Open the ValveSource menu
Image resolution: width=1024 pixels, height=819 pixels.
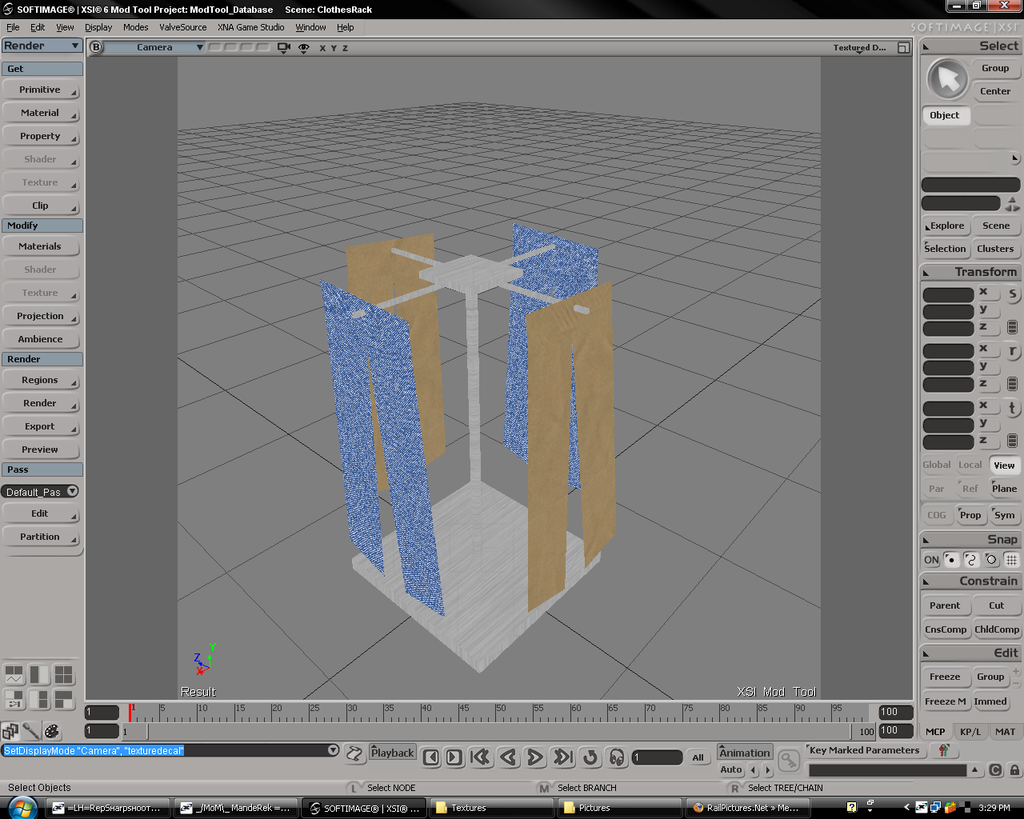click(x=183, y=27)
